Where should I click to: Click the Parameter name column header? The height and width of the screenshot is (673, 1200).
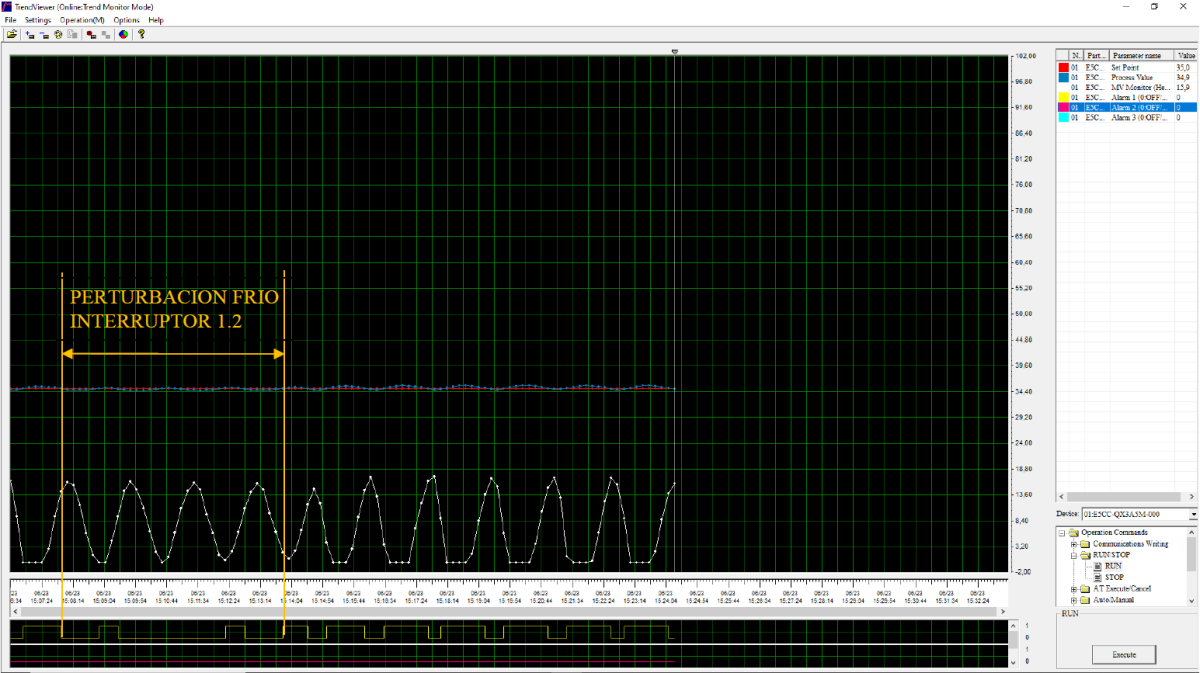coord(1142,56)
